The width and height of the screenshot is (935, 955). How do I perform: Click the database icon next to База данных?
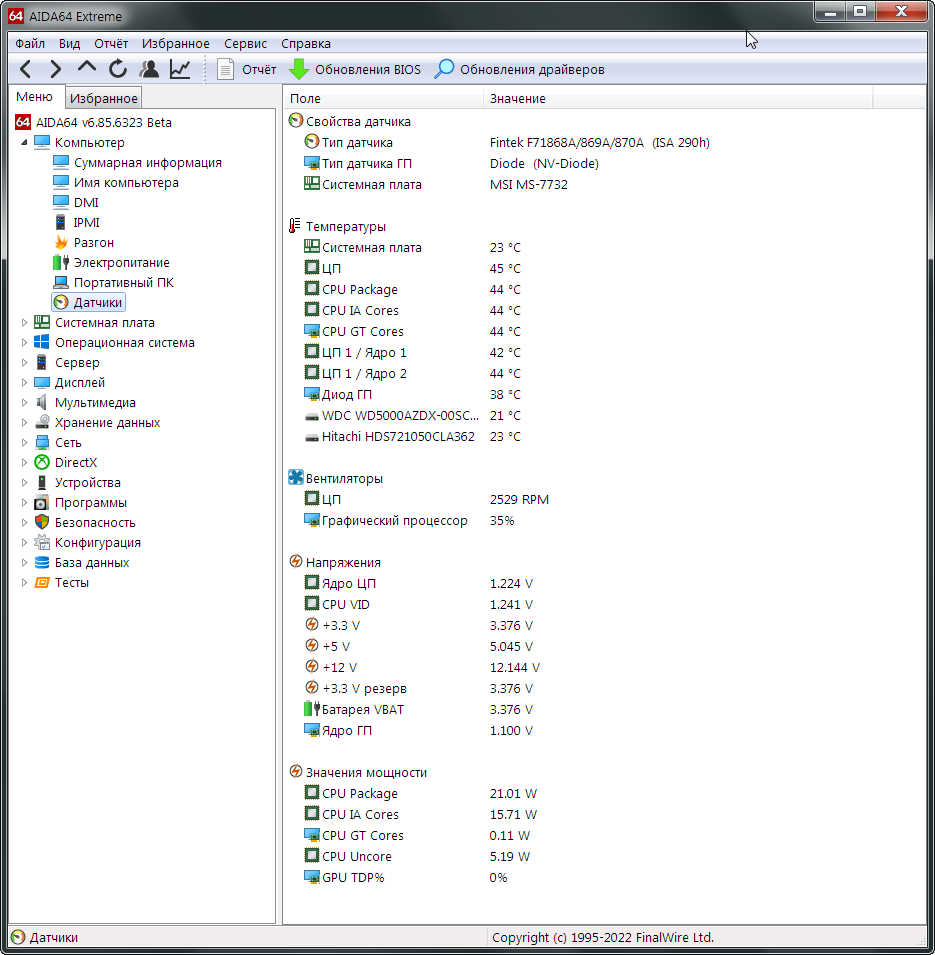tap(42, 562)
